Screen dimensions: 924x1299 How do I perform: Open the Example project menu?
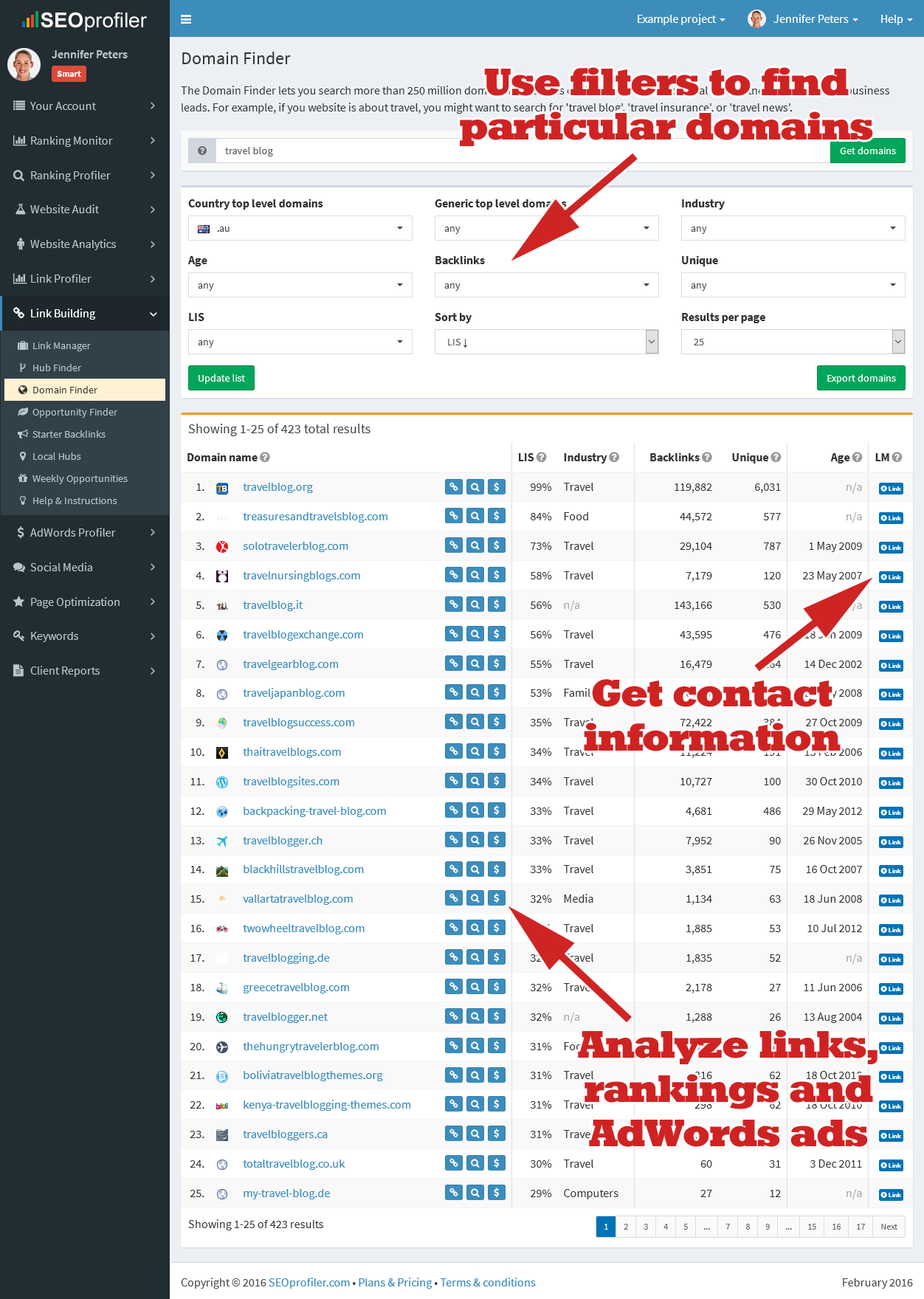tap(680, 19)
